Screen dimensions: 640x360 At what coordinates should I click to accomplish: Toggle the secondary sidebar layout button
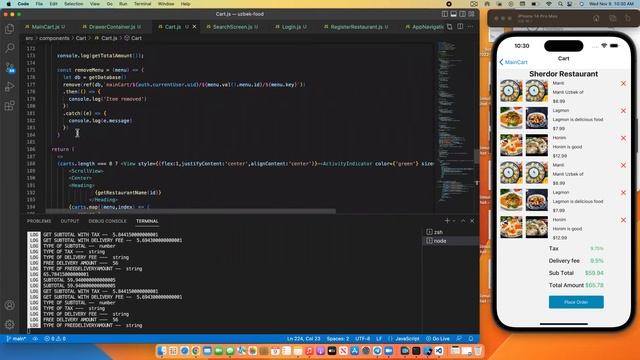click(462, 14)
